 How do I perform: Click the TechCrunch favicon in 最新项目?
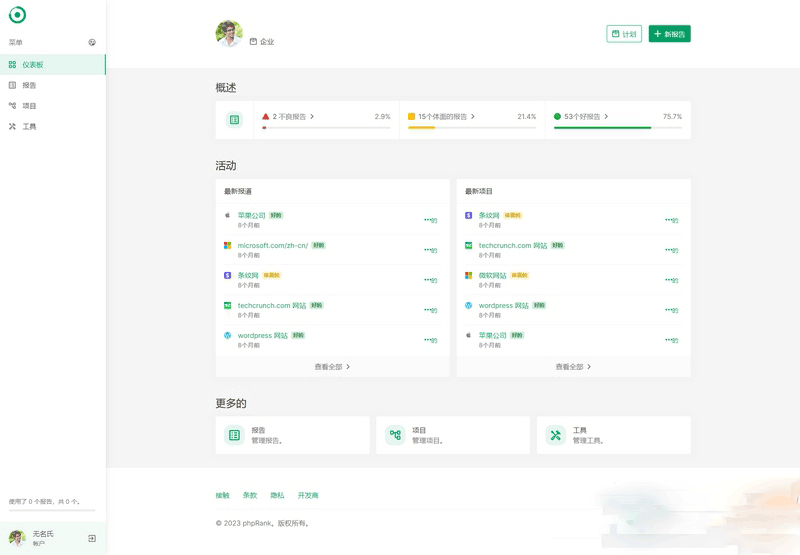coord(468,245)
